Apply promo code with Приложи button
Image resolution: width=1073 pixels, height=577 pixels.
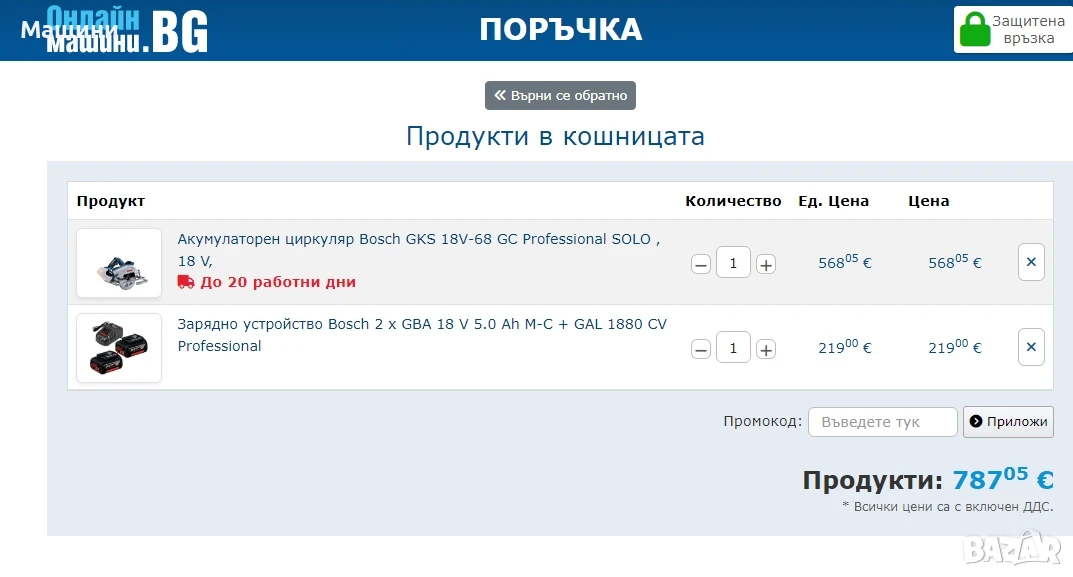click(1008, 422)
